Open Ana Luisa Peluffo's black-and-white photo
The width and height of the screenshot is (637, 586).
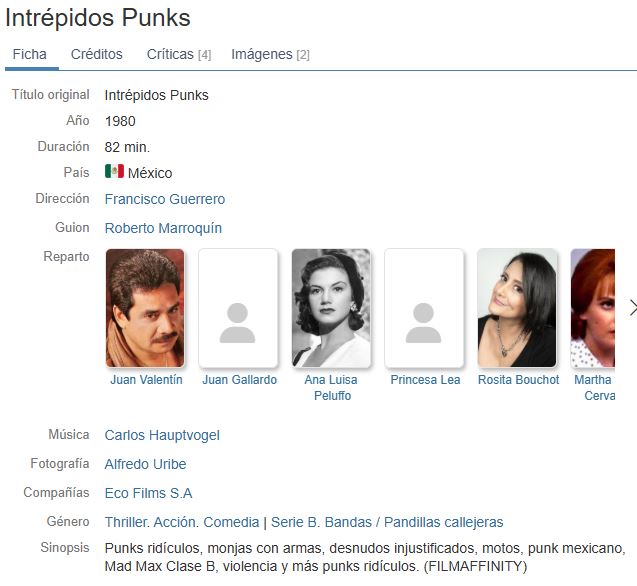(331, 308)
